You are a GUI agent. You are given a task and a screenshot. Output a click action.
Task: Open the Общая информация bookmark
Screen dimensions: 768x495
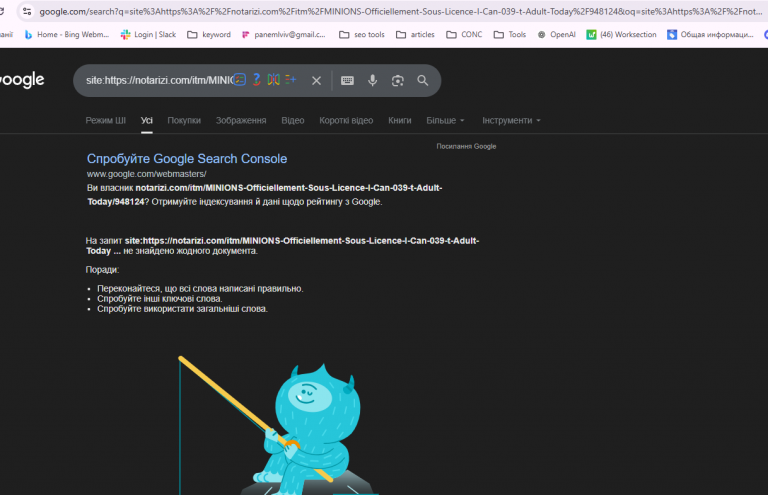[710, 34]
